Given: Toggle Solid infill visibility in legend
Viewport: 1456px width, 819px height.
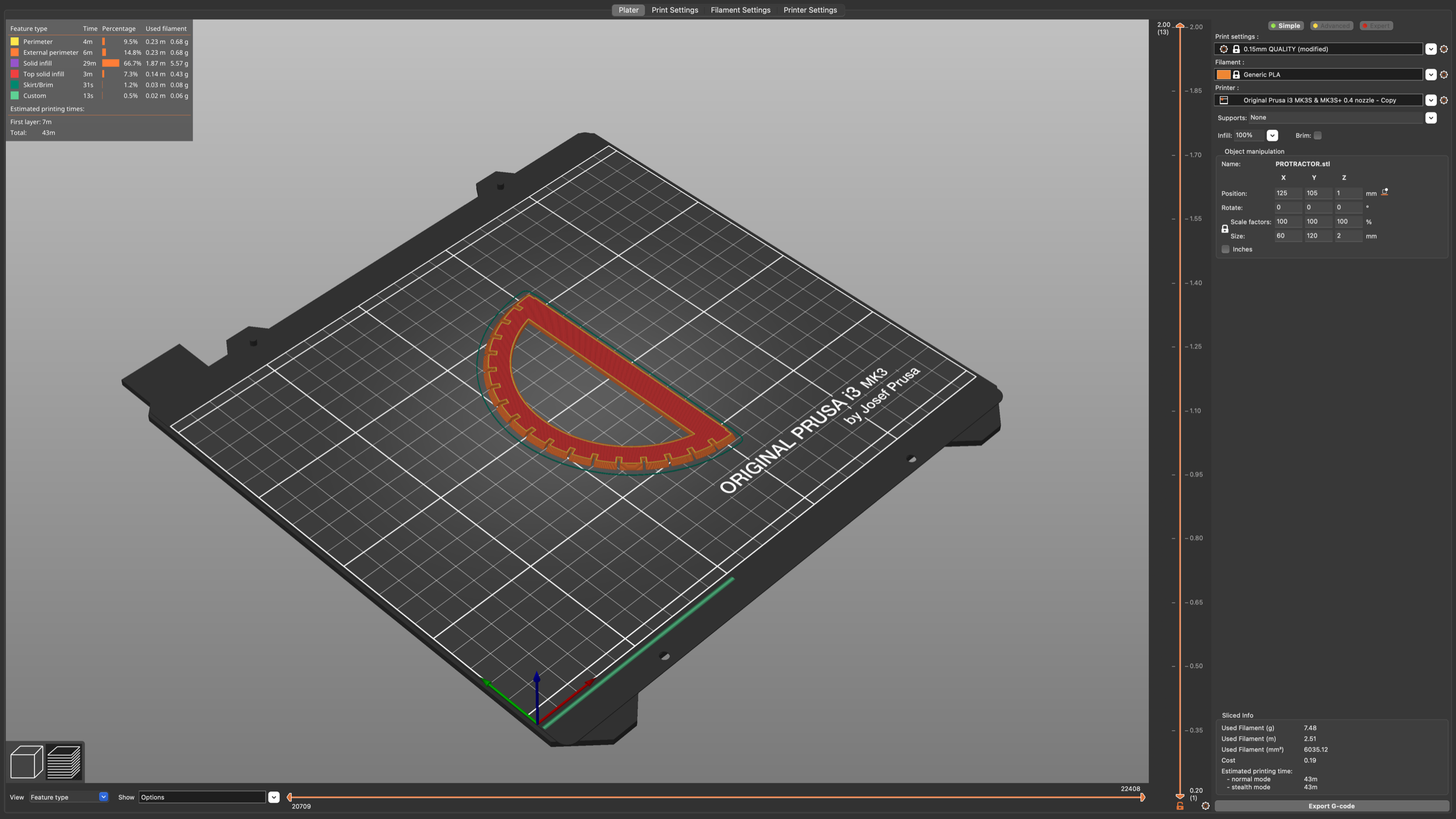Looking at the screenshot, I should [x=99, y=63].
